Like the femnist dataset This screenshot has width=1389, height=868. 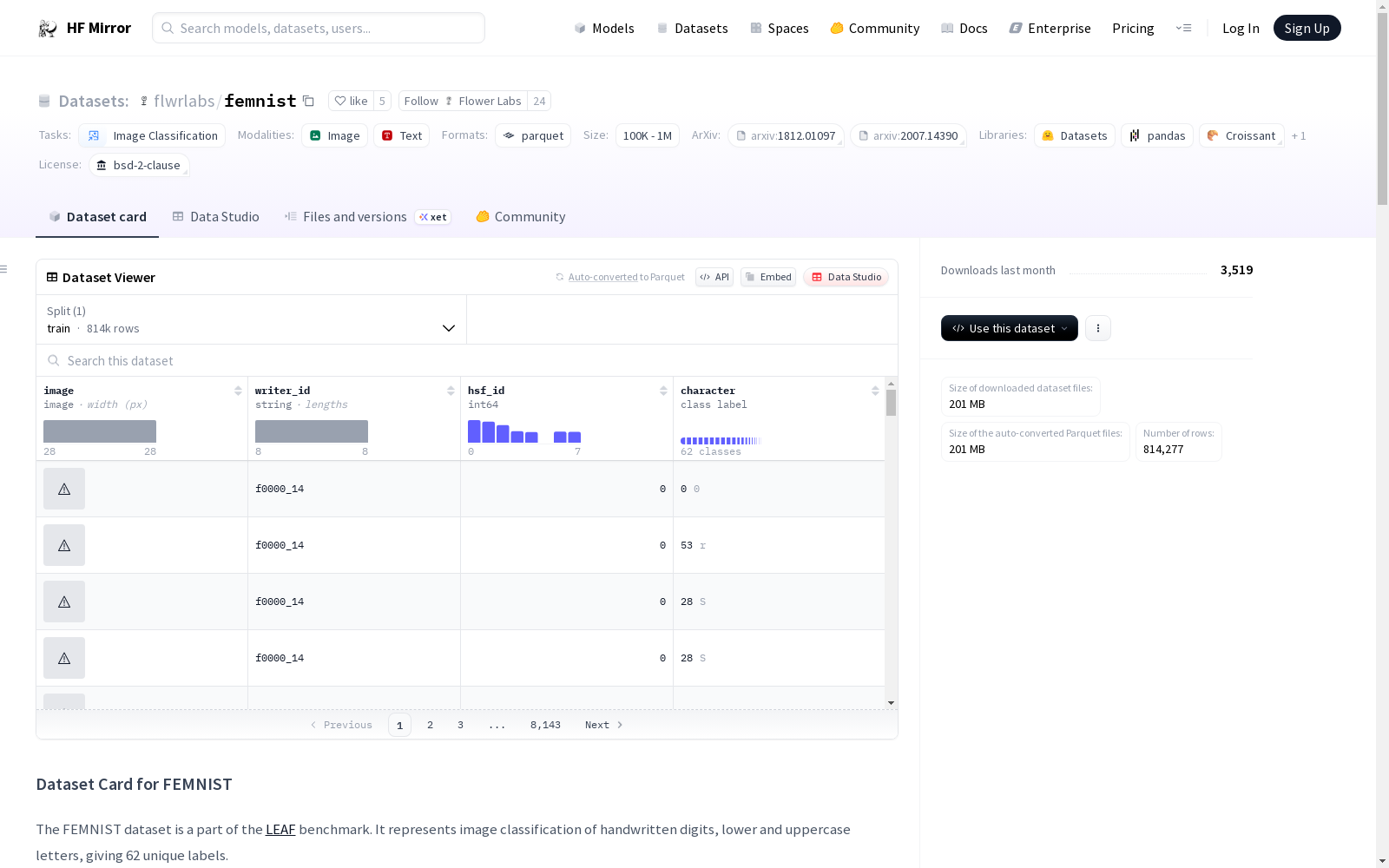(x=351, y=101)
